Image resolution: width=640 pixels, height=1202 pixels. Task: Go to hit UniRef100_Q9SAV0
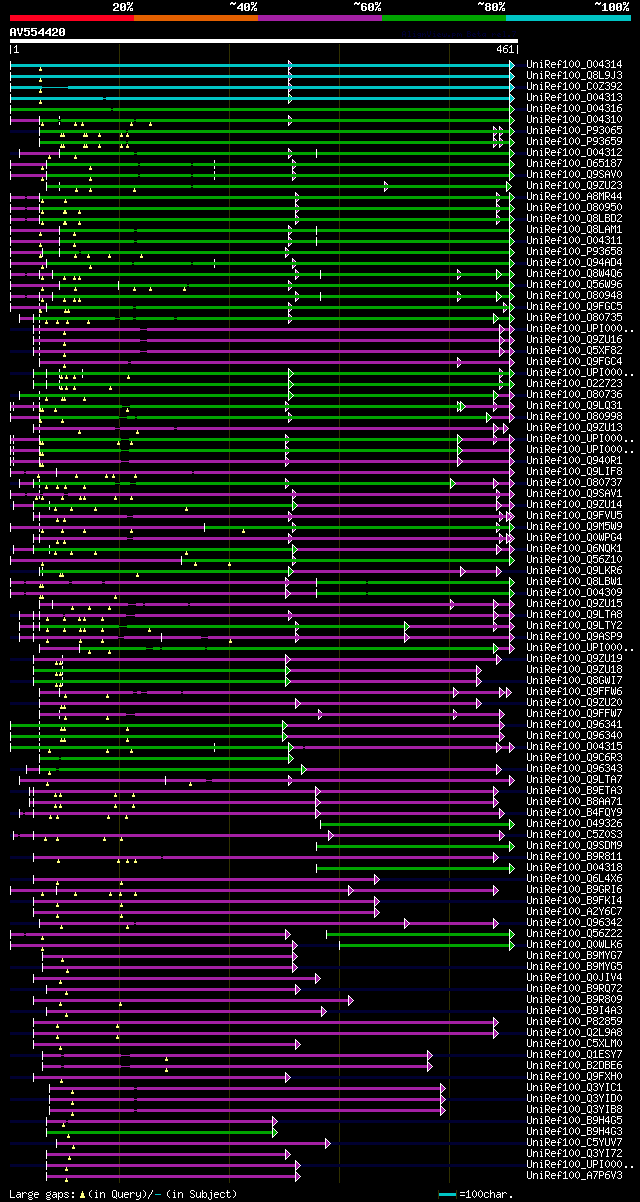click(574, 174)
